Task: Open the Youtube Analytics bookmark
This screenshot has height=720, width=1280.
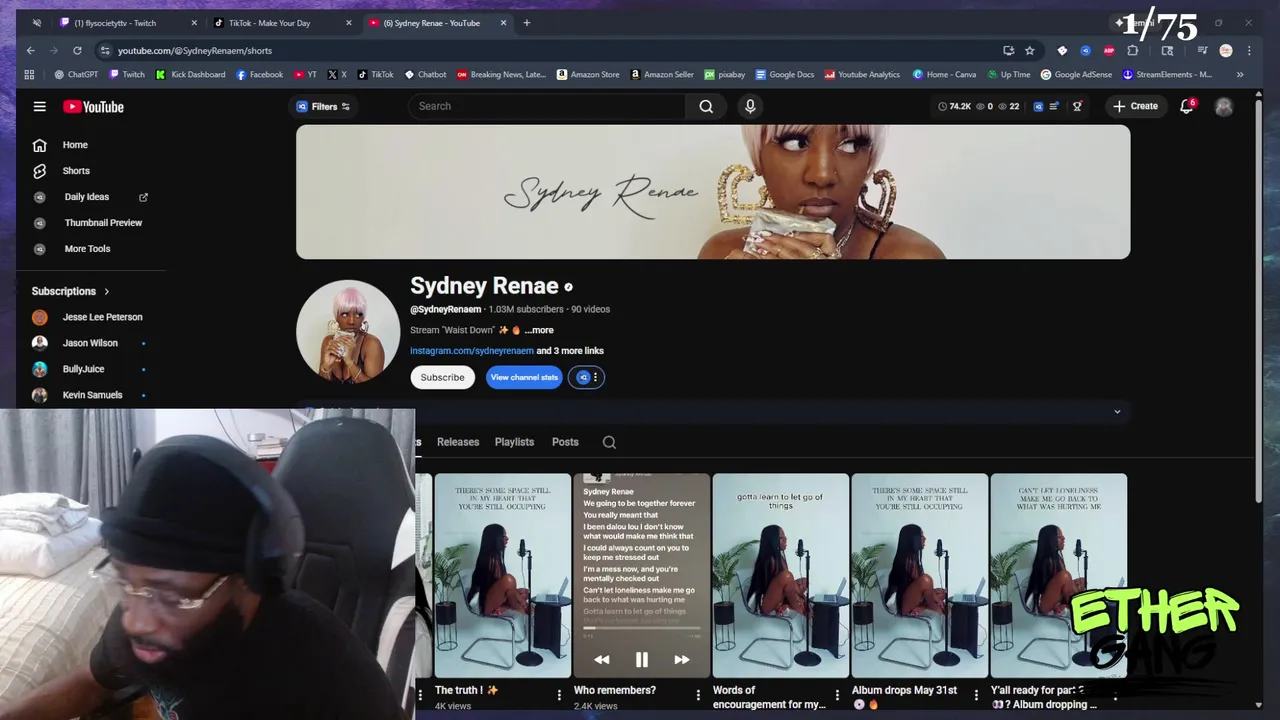Action: click(x=862, y=74)
